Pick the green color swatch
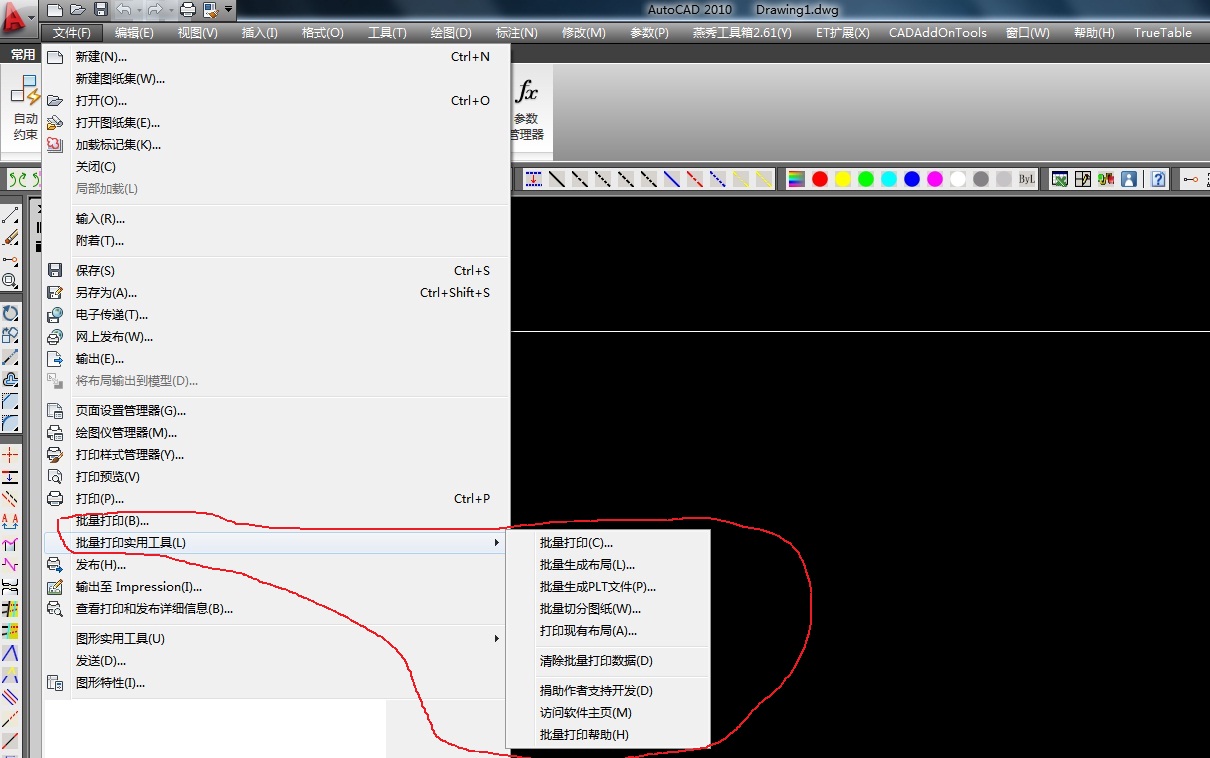1210x758 pixels. tap(866, 179)
